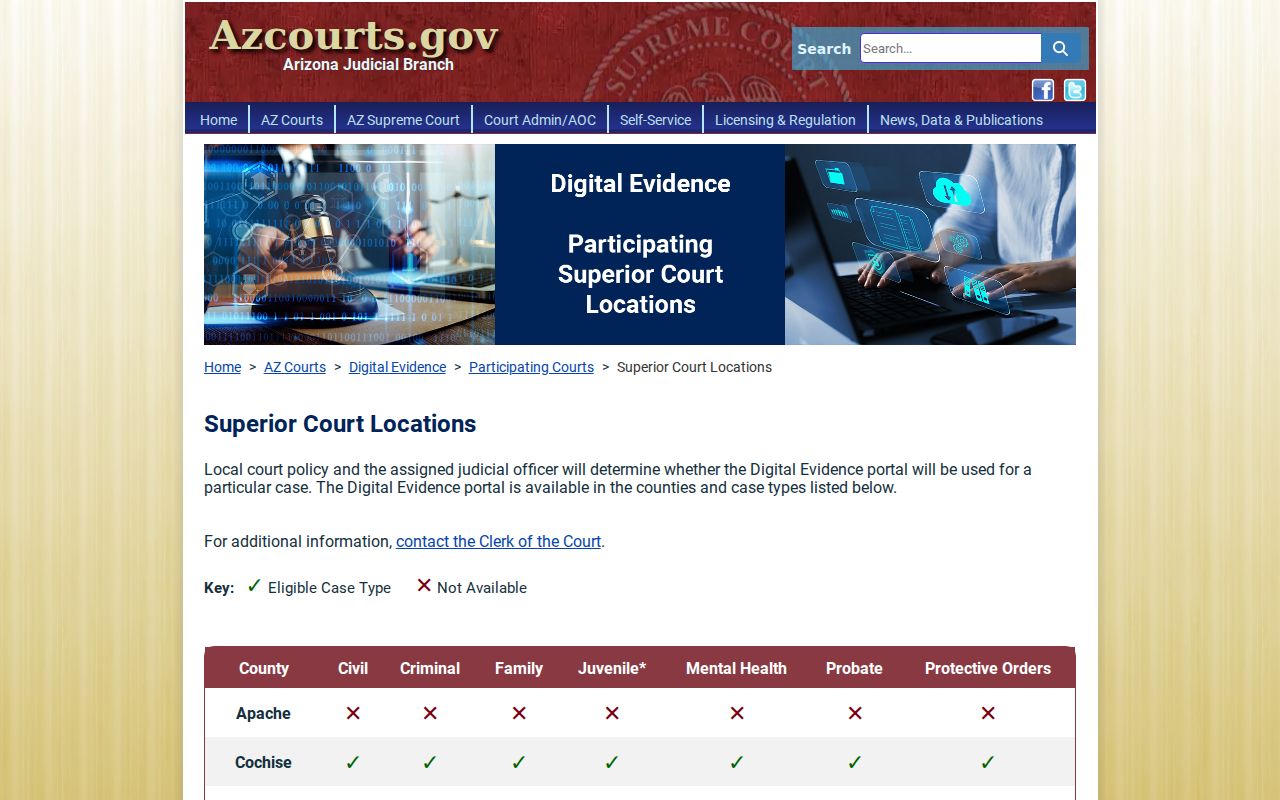Click the Protective Orders column header
1280x800 pixels.
988,668
